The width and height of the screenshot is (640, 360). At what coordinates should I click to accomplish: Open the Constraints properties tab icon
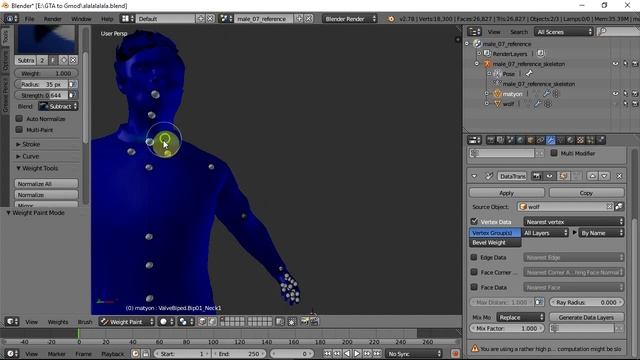point(540,140)
